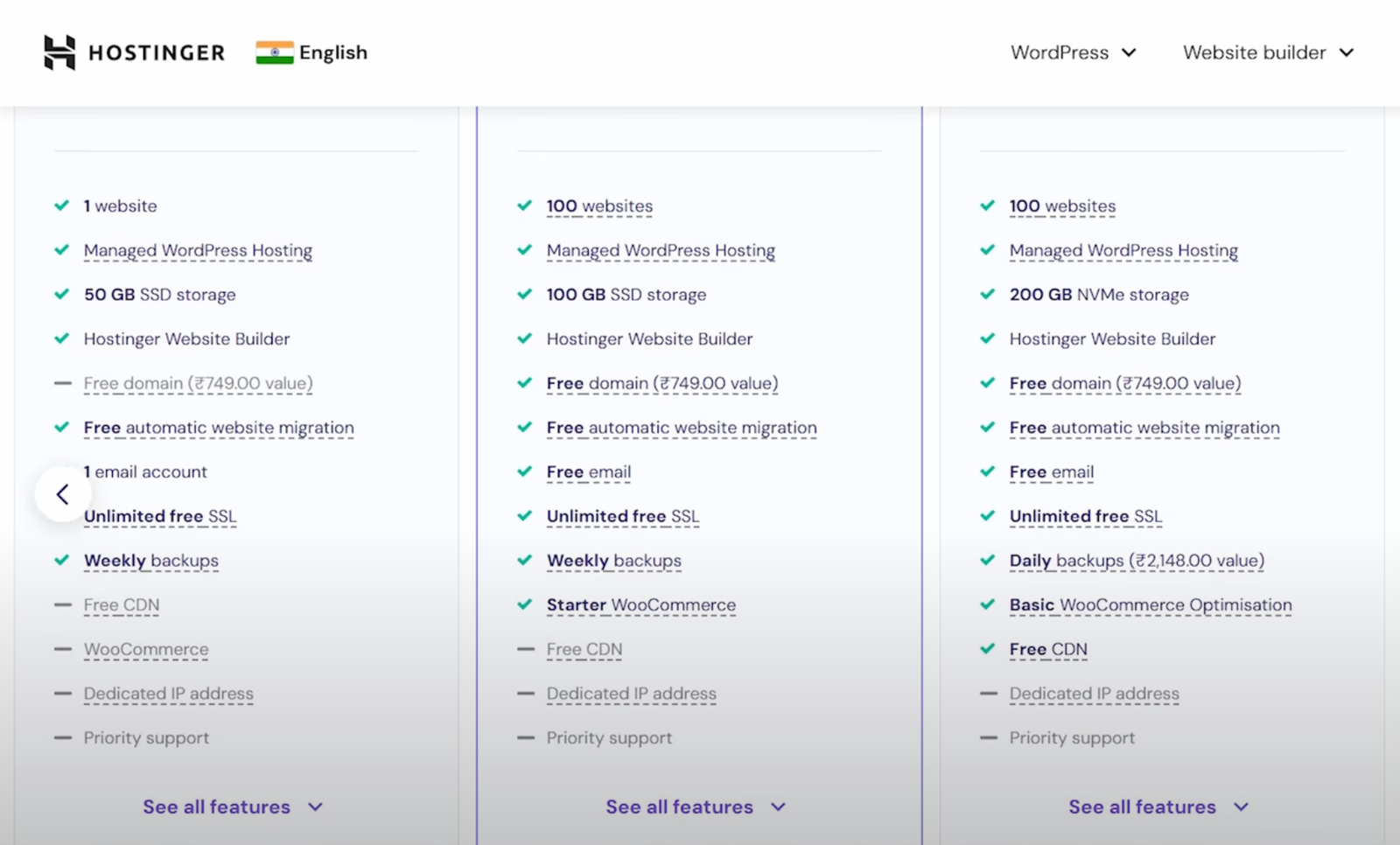The image size is (1400, 845).
Task: Expand middle plan's features chevron
Action: (778, 807)
